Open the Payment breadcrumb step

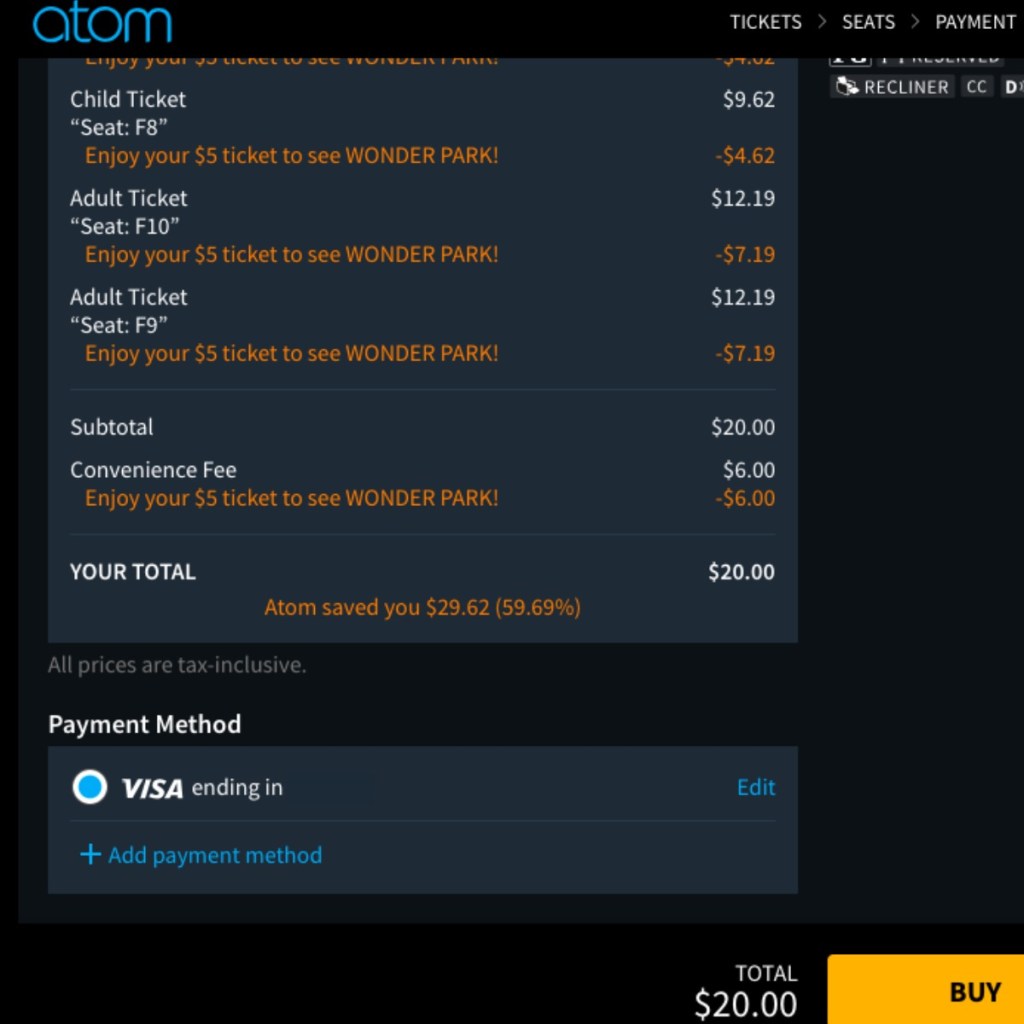[x=975, y=22]
